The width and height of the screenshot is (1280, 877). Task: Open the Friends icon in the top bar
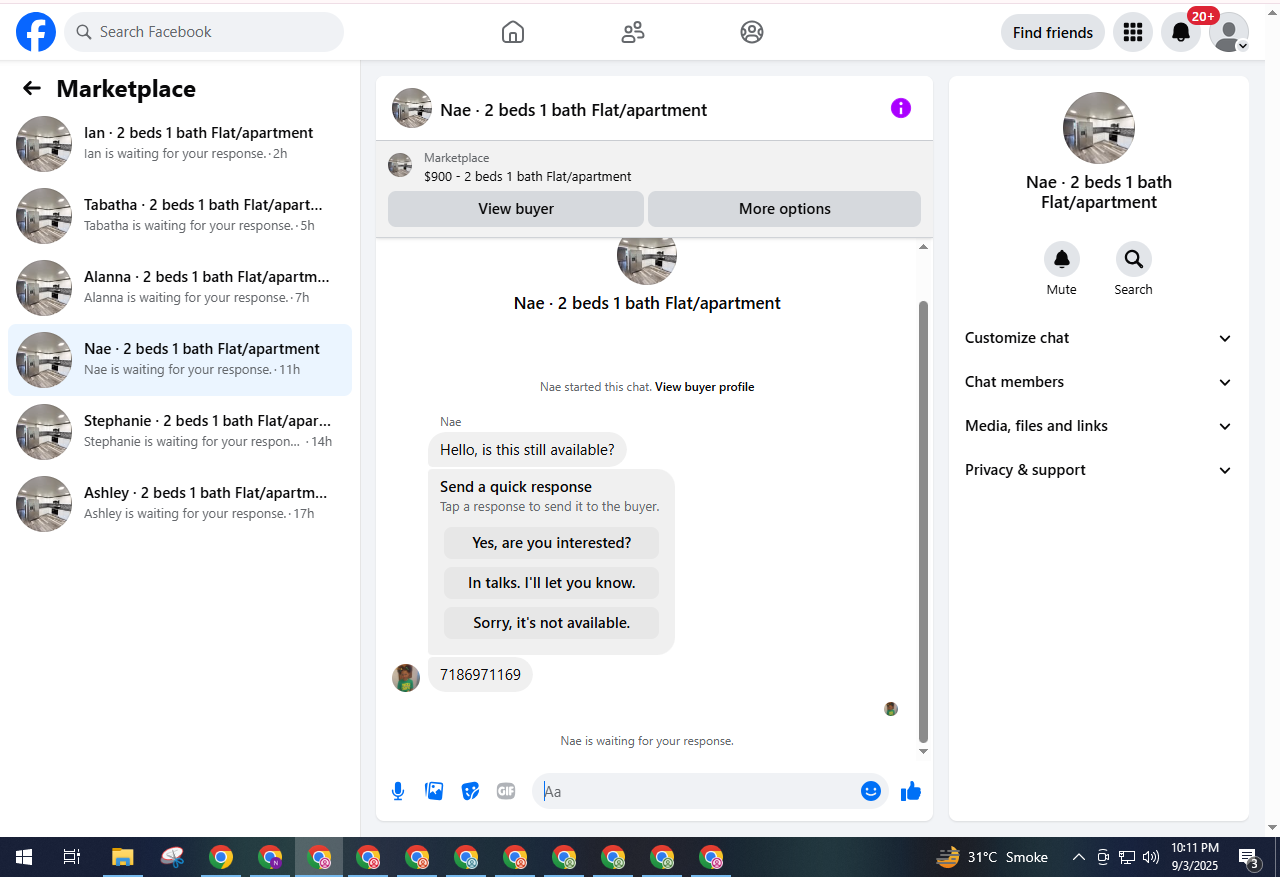pos(633,32)
